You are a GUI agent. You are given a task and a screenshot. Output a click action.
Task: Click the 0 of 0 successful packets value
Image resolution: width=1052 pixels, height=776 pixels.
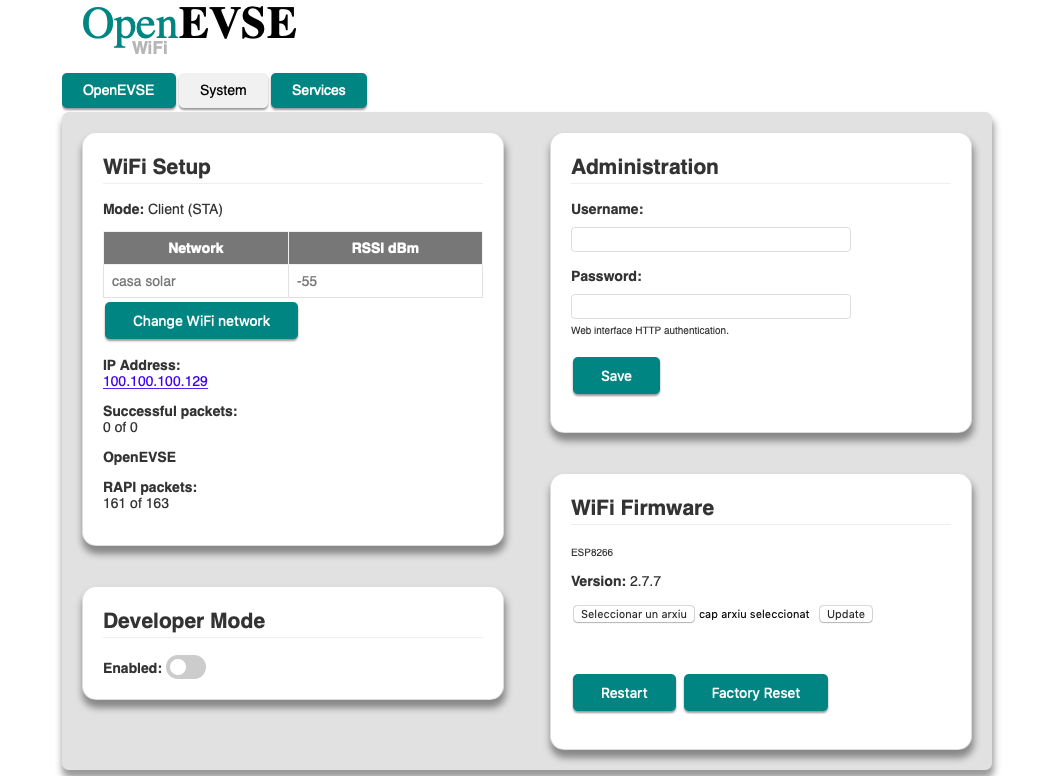click(x=120, y=427)
